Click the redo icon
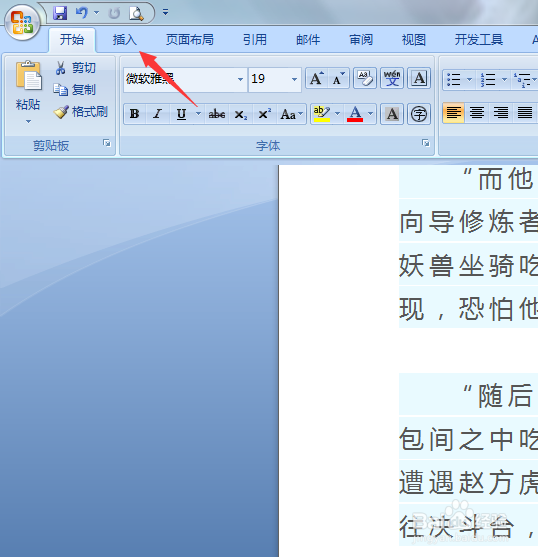Image resolution: width=538 pixels, height=557 pixels. point(114,13)
